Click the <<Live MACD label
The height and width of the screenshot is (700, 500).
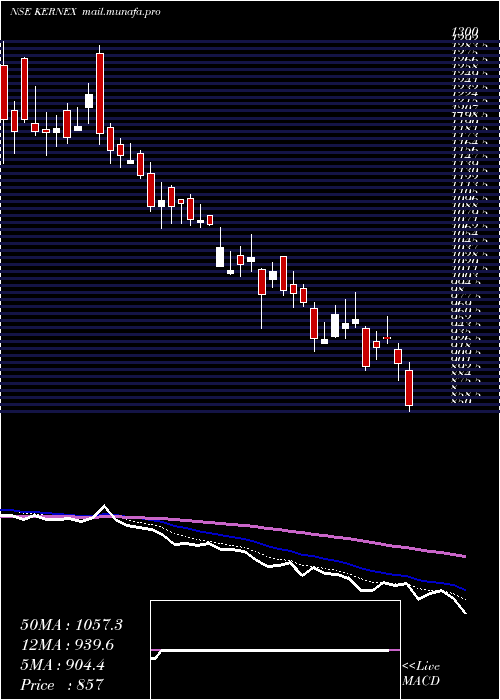[421, 674]
